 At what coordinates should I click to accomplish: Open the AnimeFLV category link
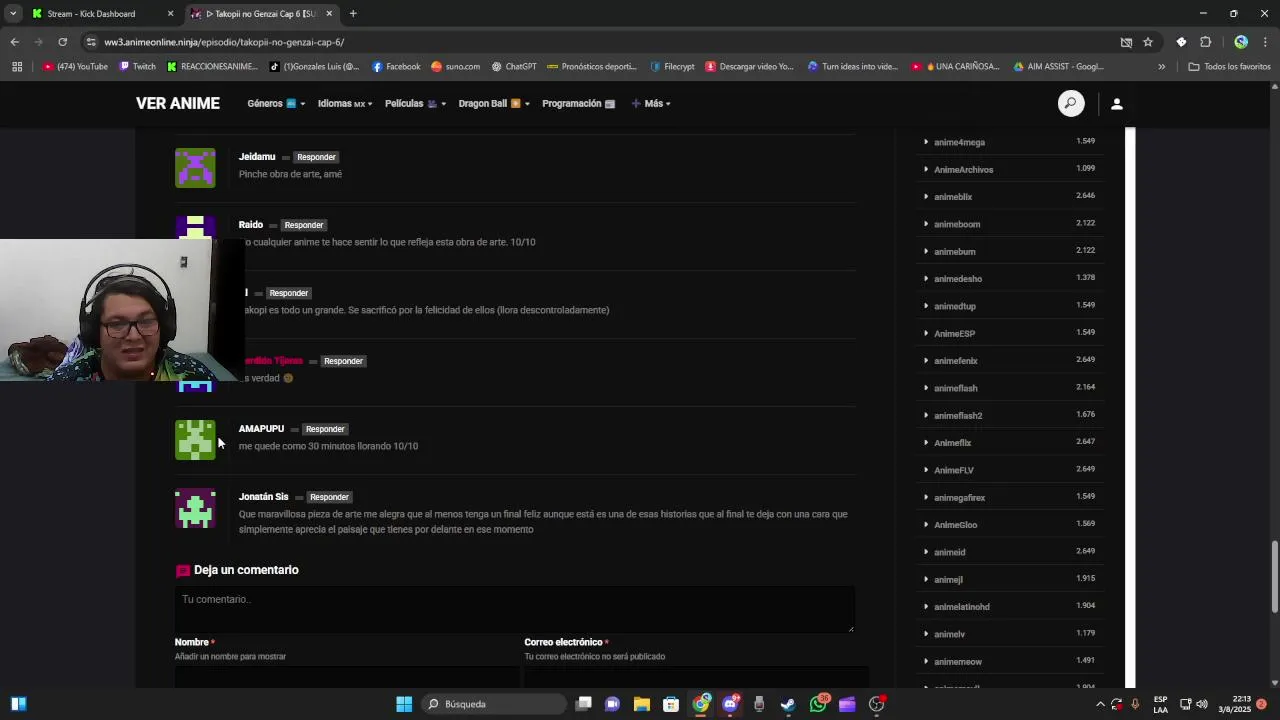(953, 470)
